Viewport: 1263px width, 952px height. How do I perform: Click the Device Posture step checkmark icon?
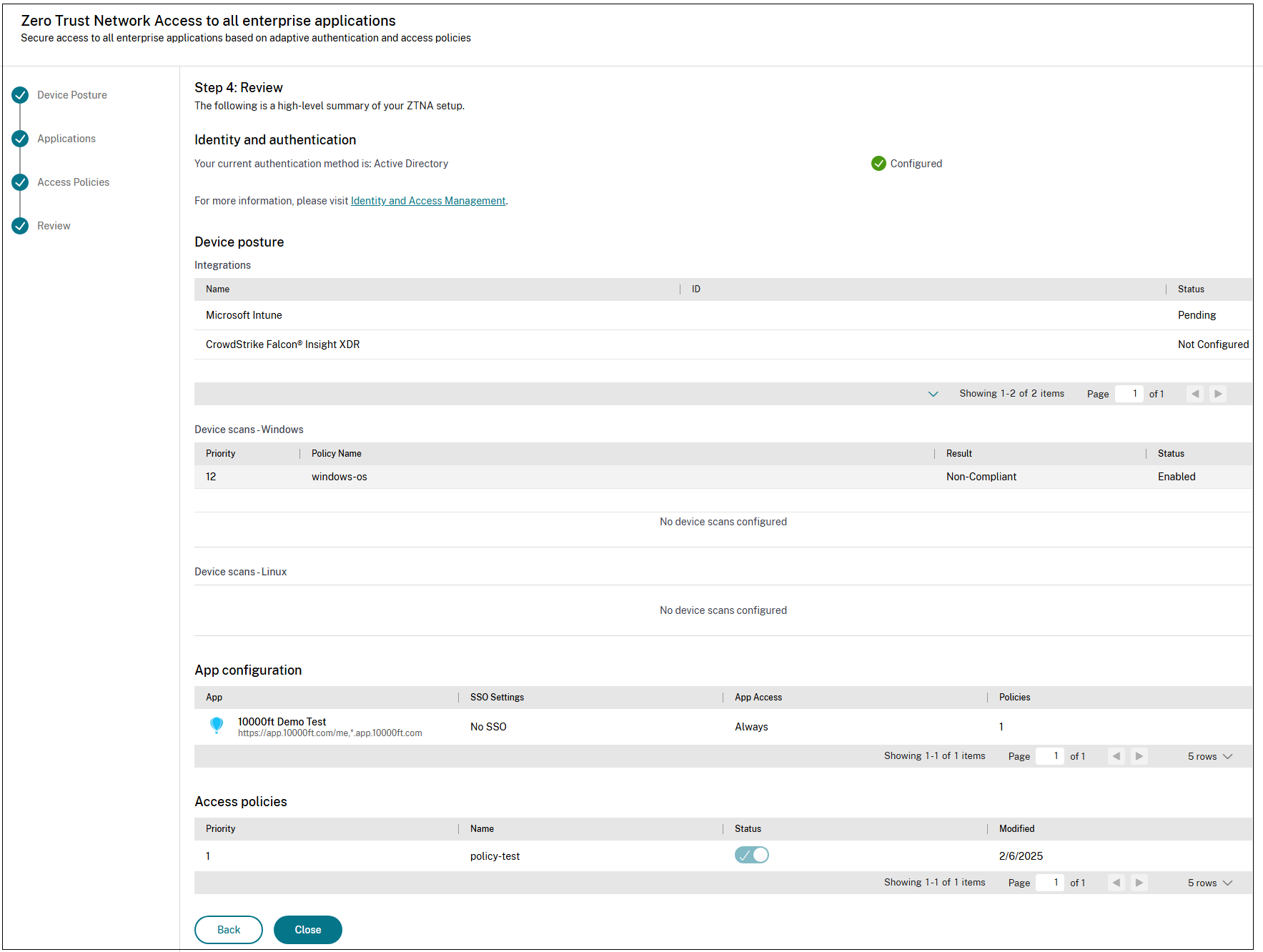(x=20, y=95)
